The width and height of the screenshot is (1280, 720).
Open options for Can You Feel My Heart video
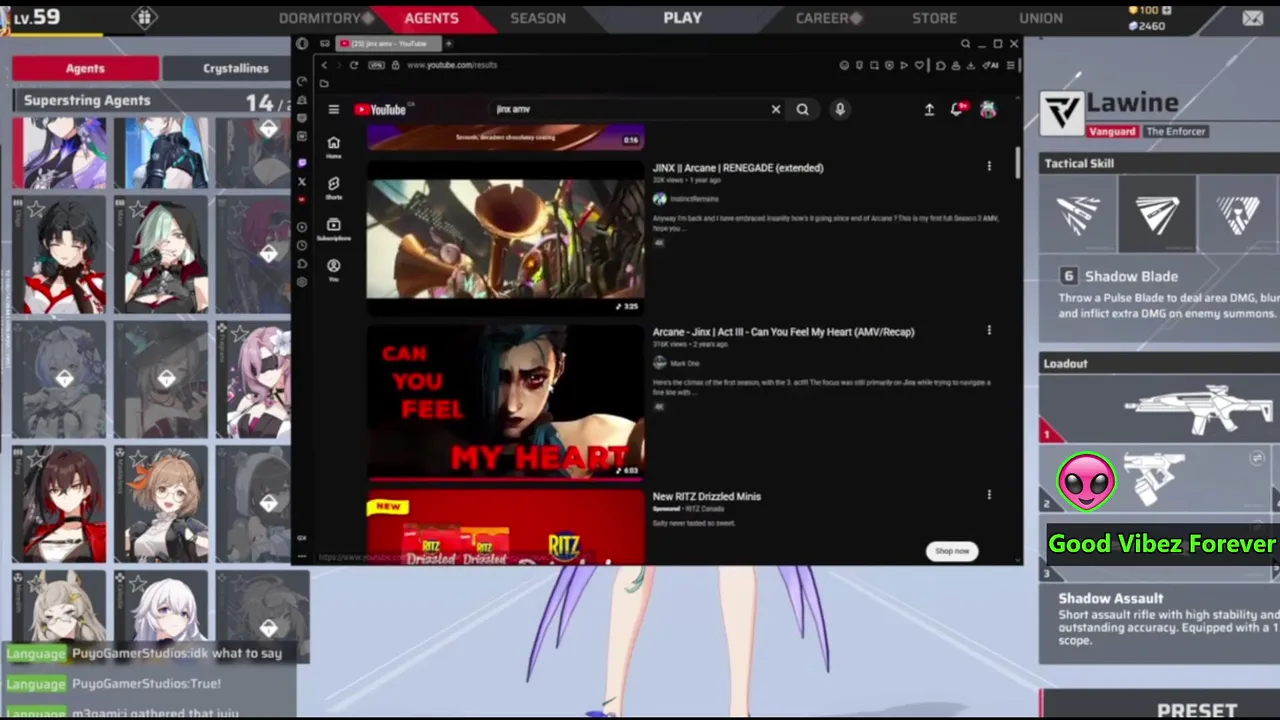click(989, 331)
